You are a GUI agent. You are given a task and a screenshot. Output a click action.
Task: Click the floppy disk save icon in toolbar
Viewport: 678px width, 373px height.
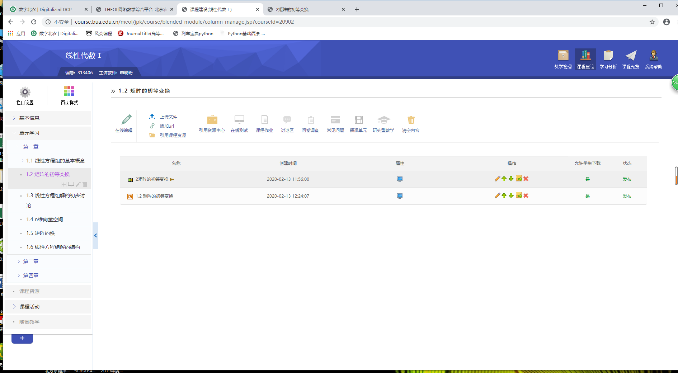pos(358,120)
